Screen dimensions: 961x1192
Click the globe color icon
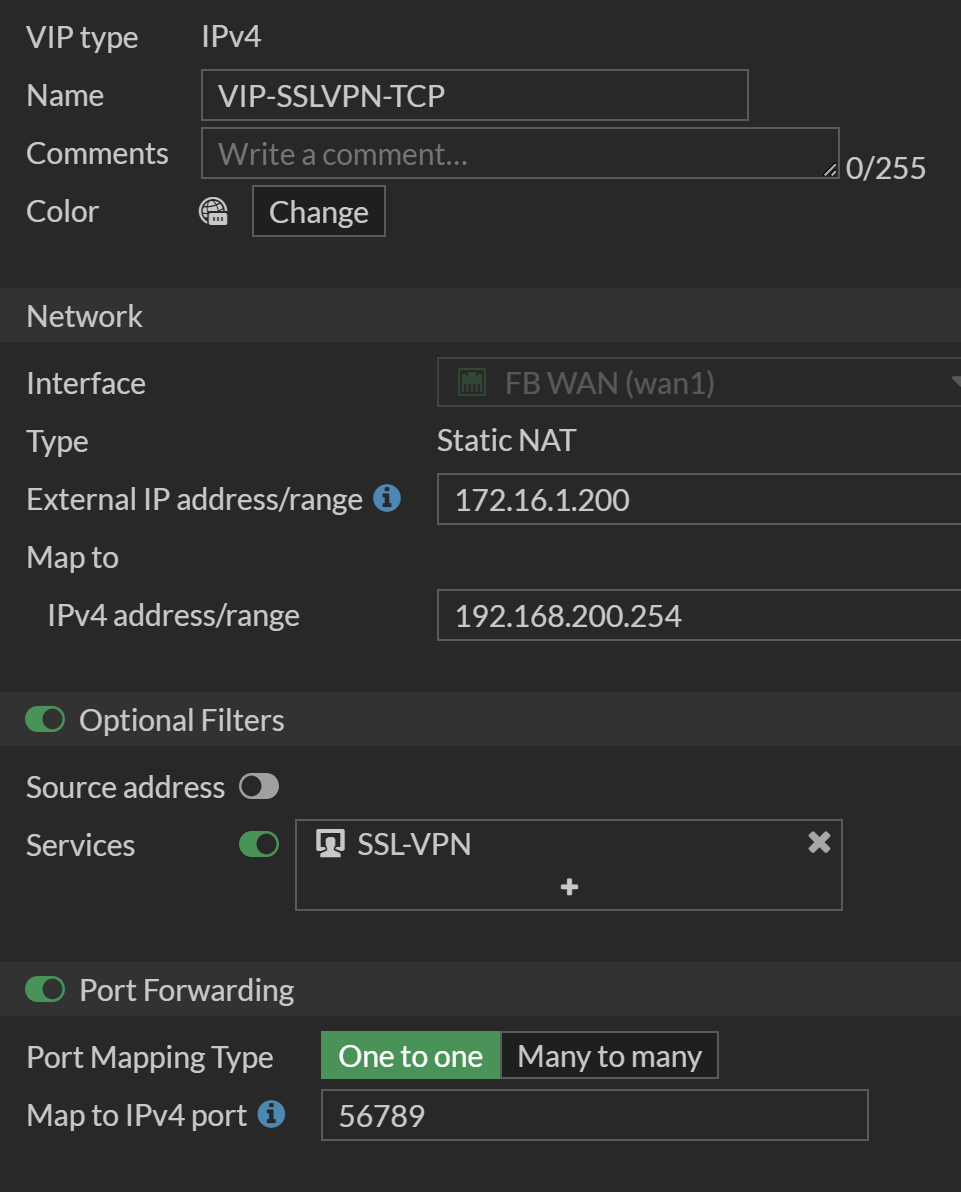point(213,211)
